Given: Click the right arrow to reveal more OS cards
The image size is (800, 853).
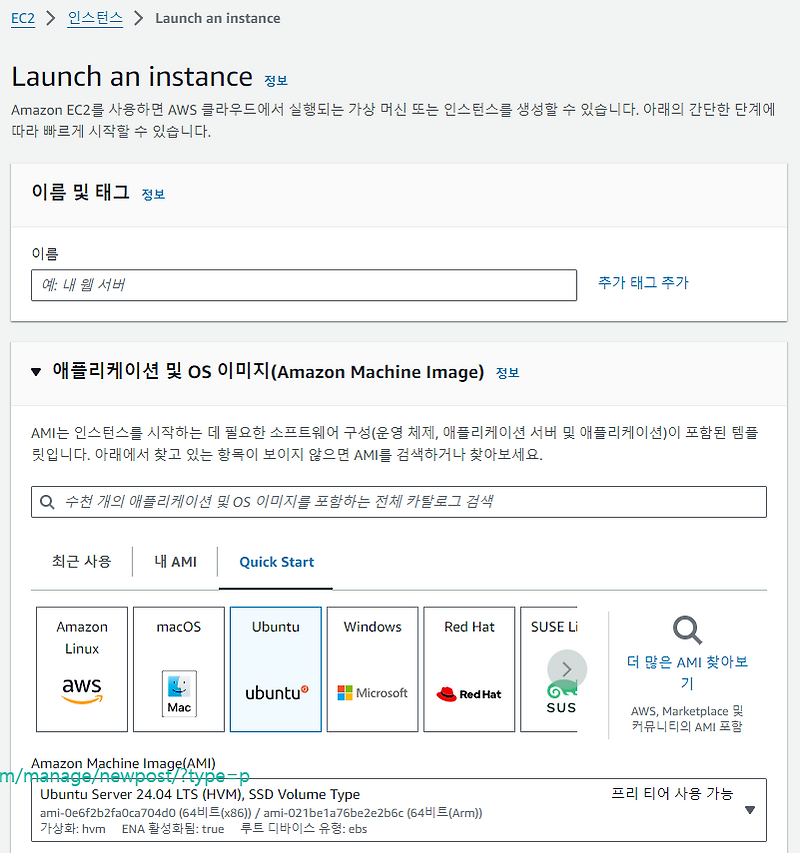Looking at the screenshot, I should click(x=566, y=668).
